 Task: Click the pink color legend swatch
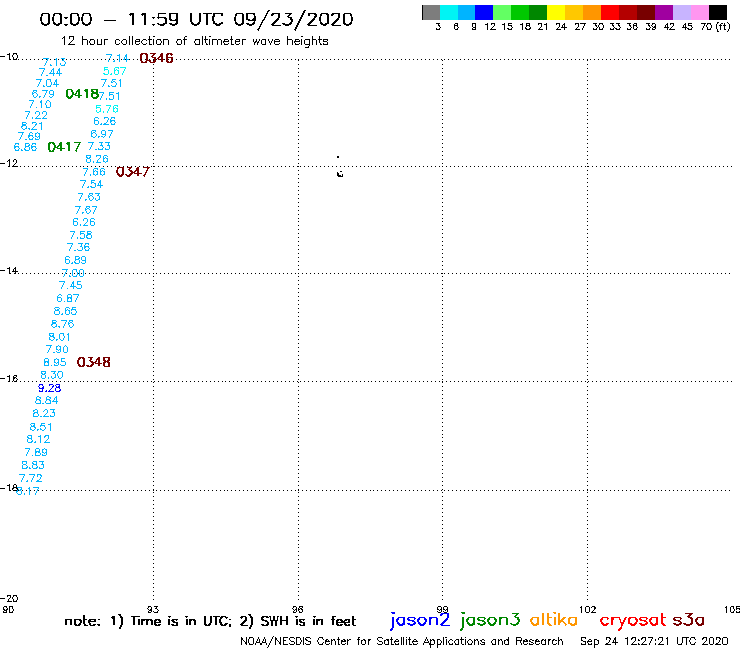click(x=699, y=12)
